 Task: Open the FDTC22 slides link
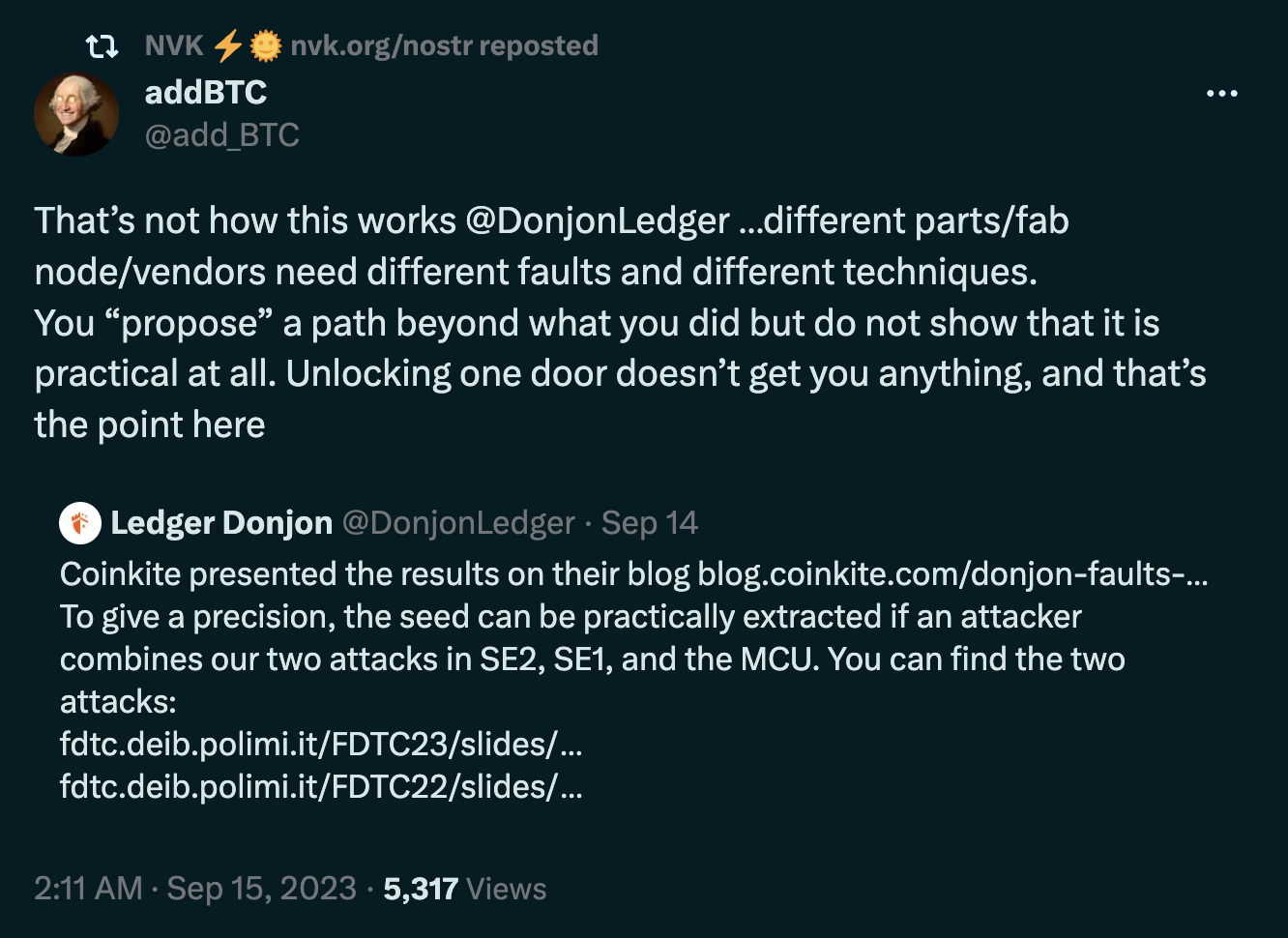[x=320, y=787]
